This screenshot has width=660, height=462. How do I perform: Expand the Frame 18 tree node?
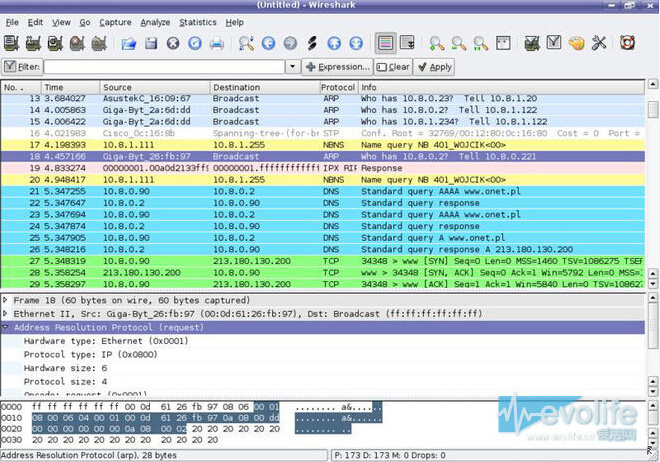[5, 300]
